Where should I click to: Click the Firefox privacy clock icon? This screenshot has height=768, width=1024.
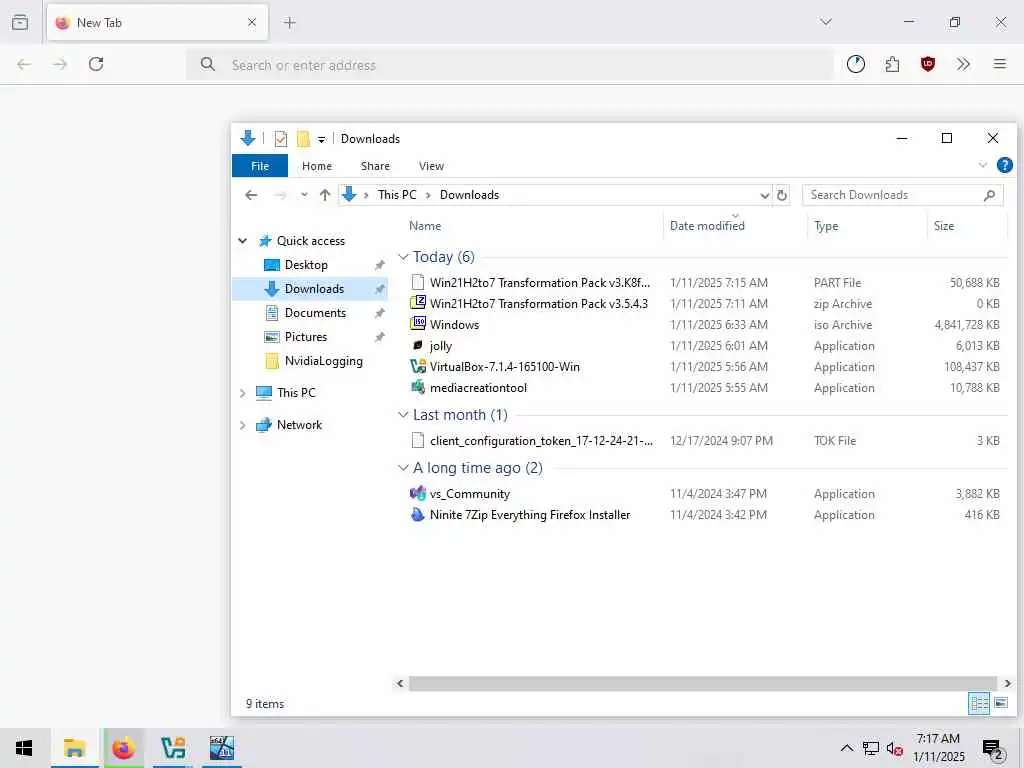[x=856, y=64]
